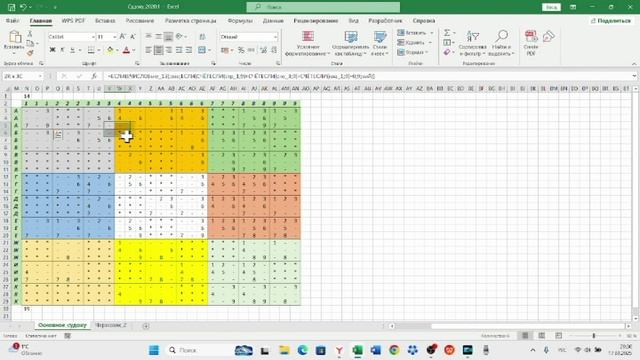This screenshot has width=640, height=360.
Task: Add a new sheet with plus button
Action: (x=146, y=325)
